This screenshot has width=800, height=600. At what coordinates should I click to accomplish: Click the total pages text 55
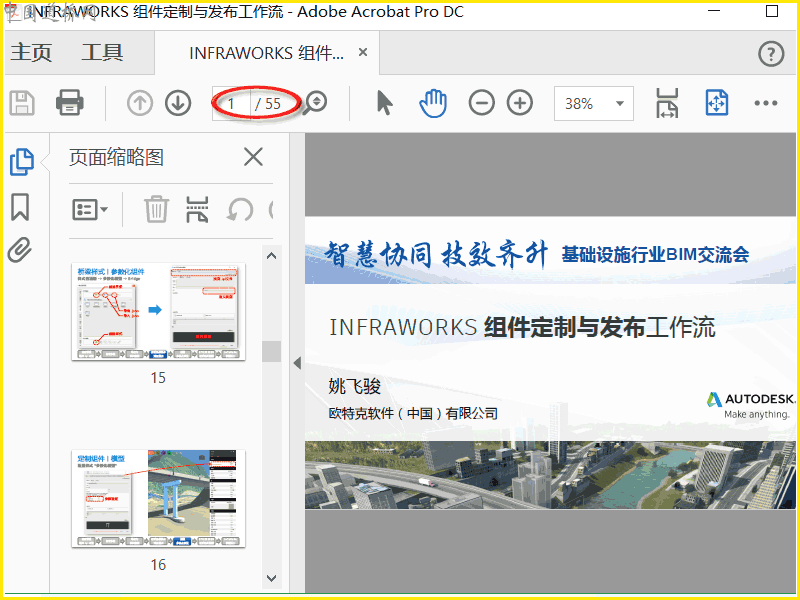coord(273,104)
